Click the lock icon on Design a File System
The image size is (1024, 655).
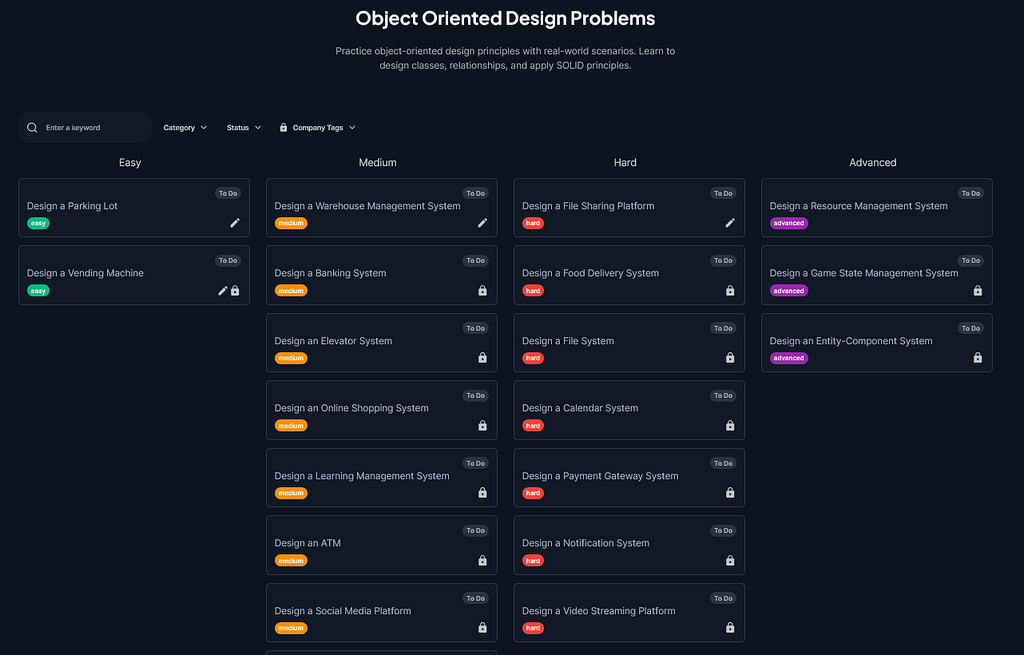(730, 358)
